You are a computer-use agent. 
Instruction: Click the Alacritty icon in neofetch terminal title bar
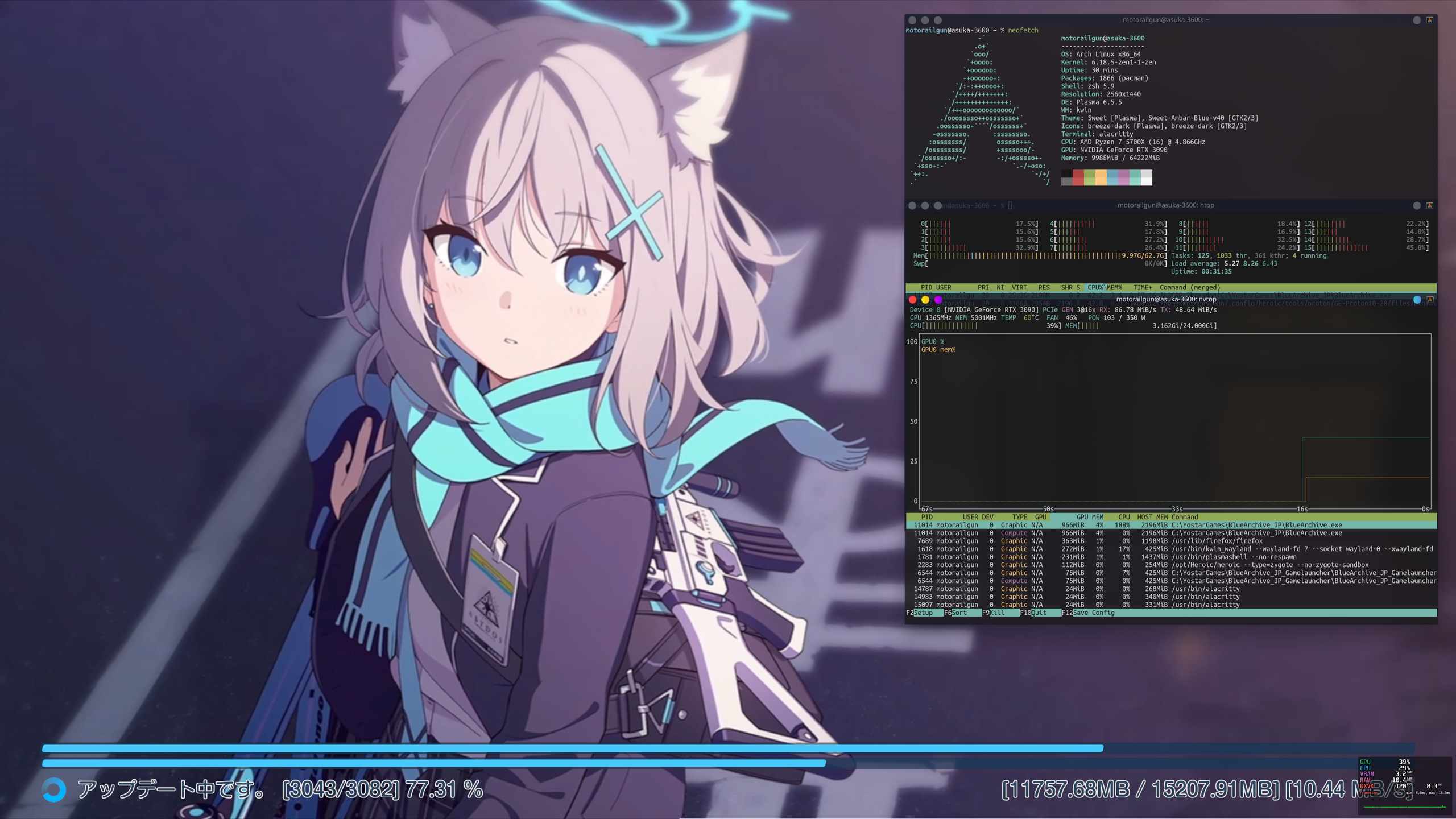point(1430,20)
